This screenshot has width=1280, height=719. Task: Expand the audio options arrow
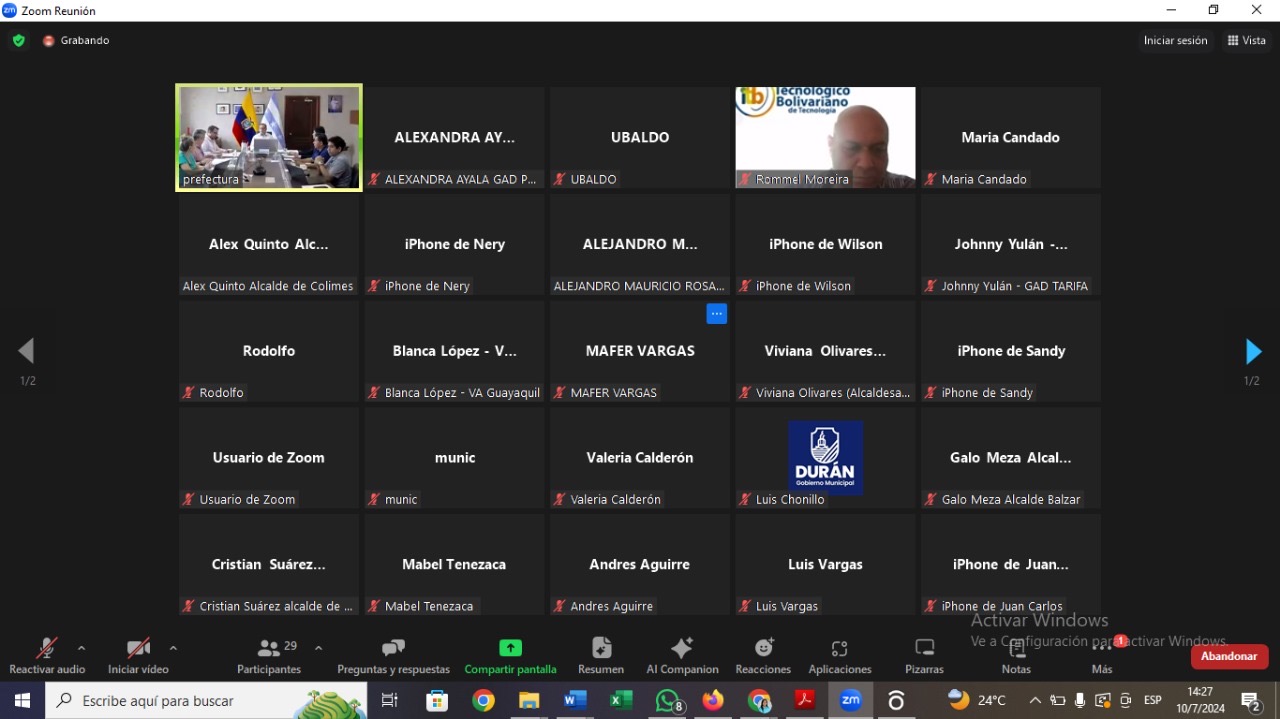pos(82,648)
